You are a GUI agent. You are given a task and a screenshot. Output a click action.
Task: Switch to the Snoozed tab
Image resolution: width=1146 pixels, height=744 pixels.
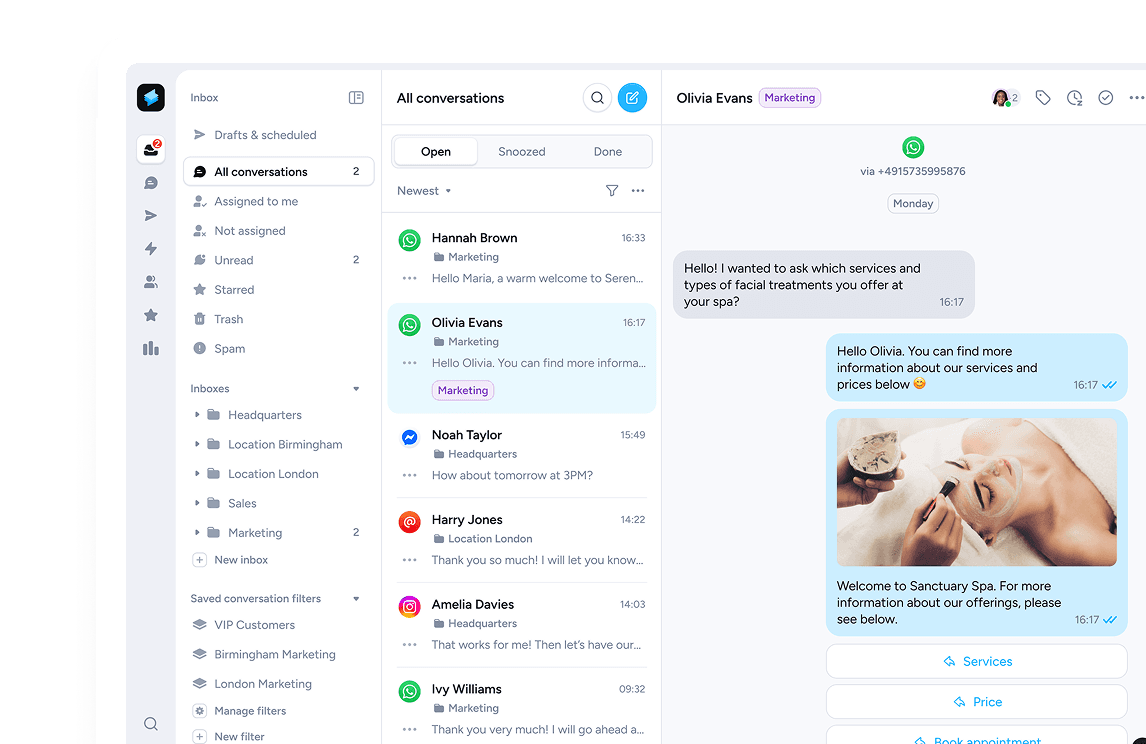point(522,152)
